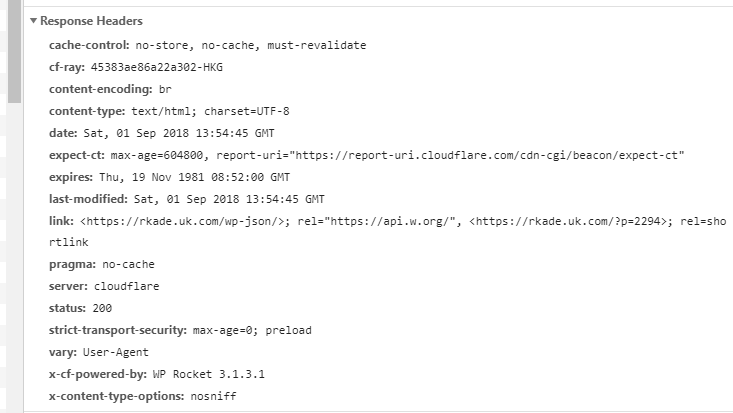Click the cf-ray header name

pyautogui.click(x=69, y=68)
